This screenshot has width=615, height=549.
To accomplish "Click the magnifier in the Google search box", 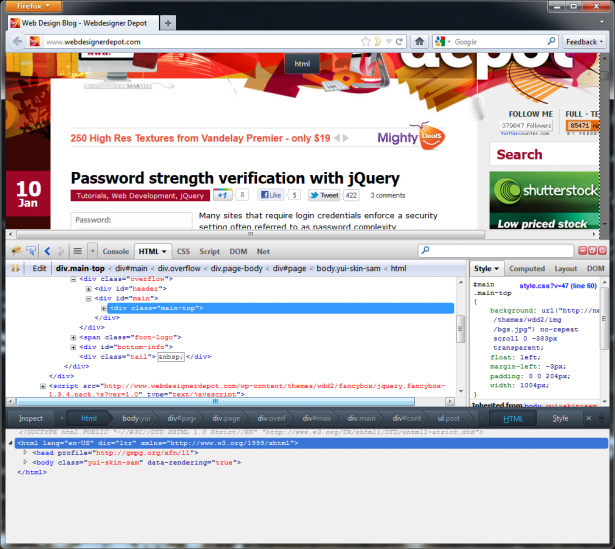I will pyautogui.click(x=551, y=41).
